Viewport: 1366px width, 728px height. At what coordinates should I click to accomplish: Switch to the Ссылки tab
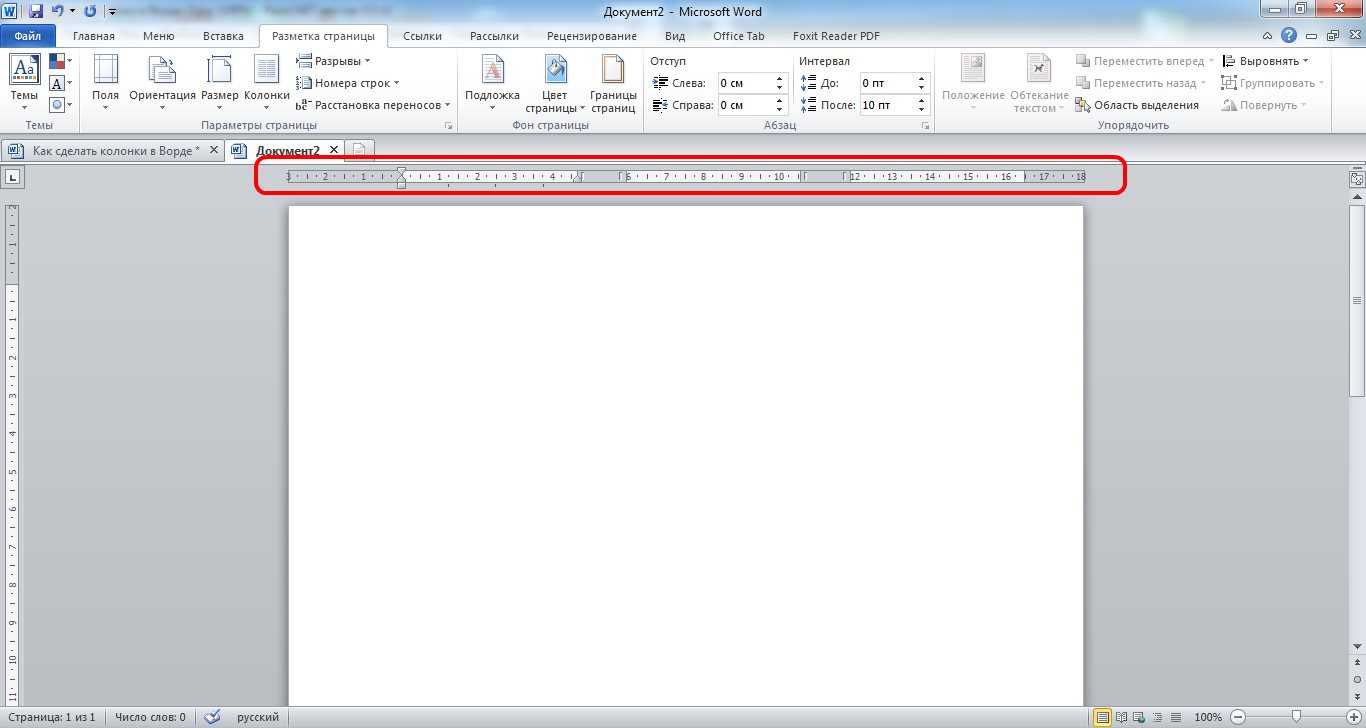(423, 36)
